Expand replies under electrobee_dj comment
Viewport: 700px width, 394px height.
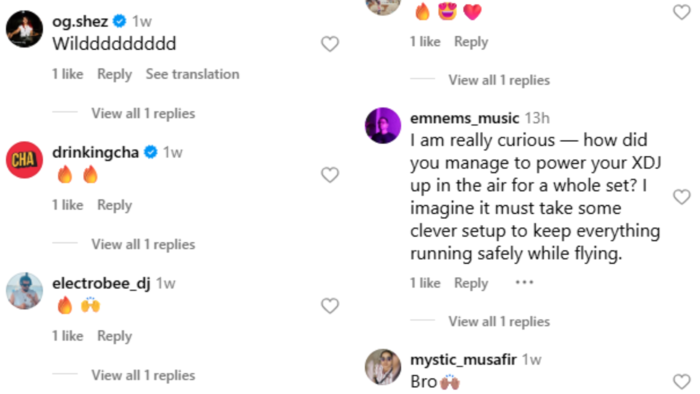tap(143, 375)
